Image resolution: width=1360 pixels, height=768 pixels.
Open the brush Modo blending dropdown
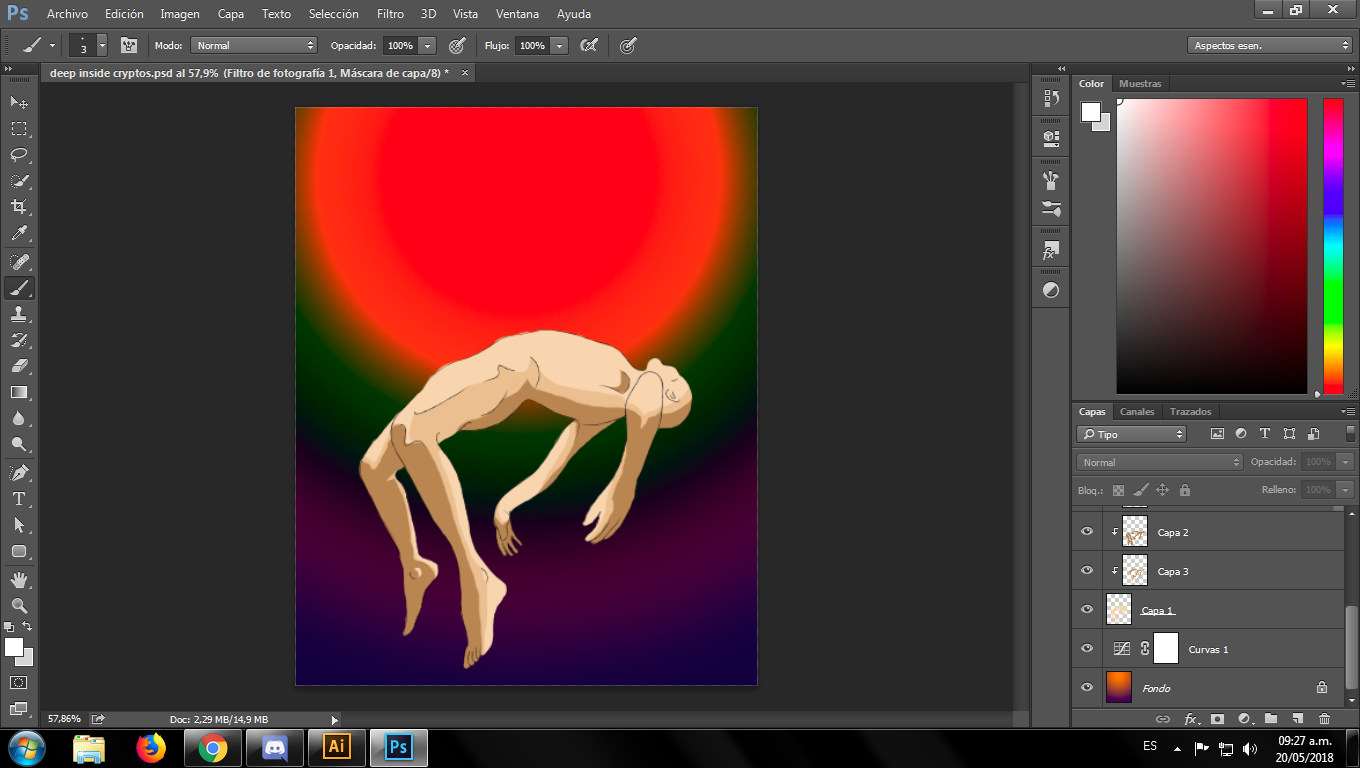point(254,45)
